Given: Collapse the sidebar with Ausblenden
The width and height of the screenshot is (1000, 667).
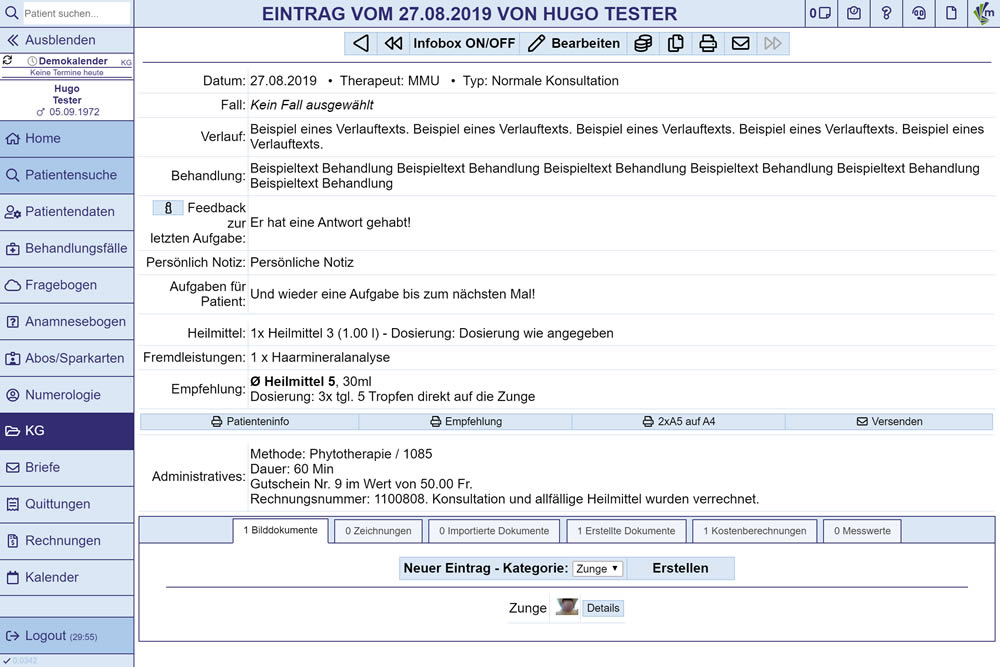Looking at the screenshot, I should 66,40.
